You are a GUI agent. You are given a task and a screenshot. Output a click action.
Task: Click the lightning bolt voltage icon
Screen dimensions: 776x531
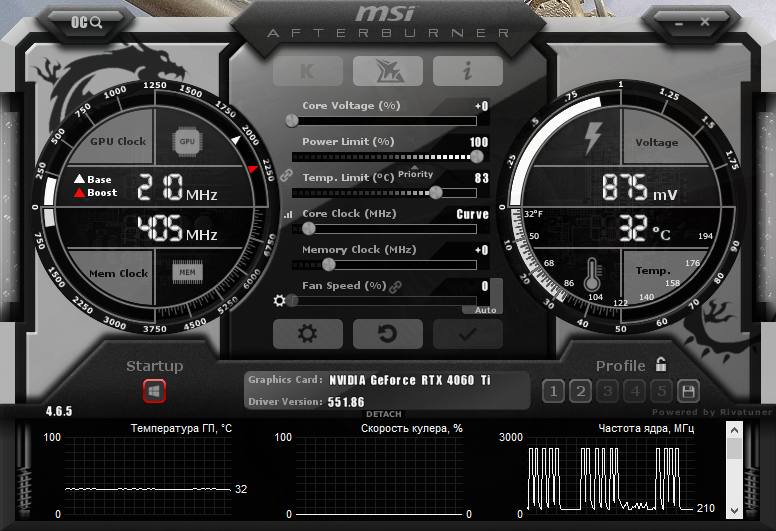tap(593, 138)
